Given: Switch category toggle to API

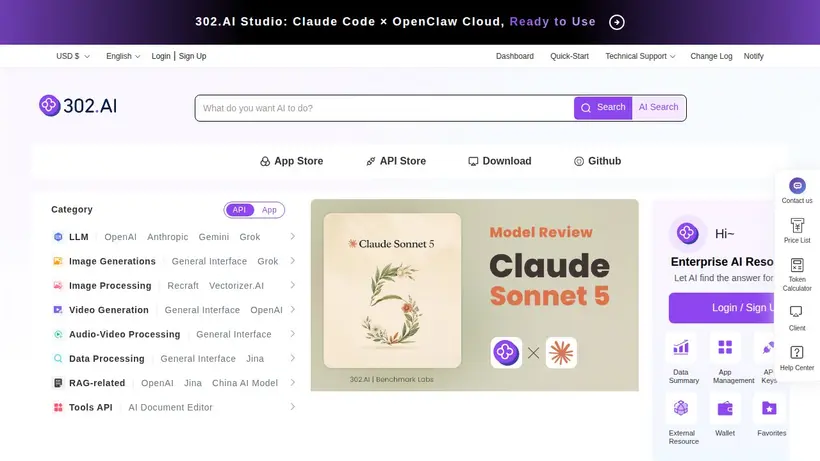Looking at the screenshot, I should [240, 210].
